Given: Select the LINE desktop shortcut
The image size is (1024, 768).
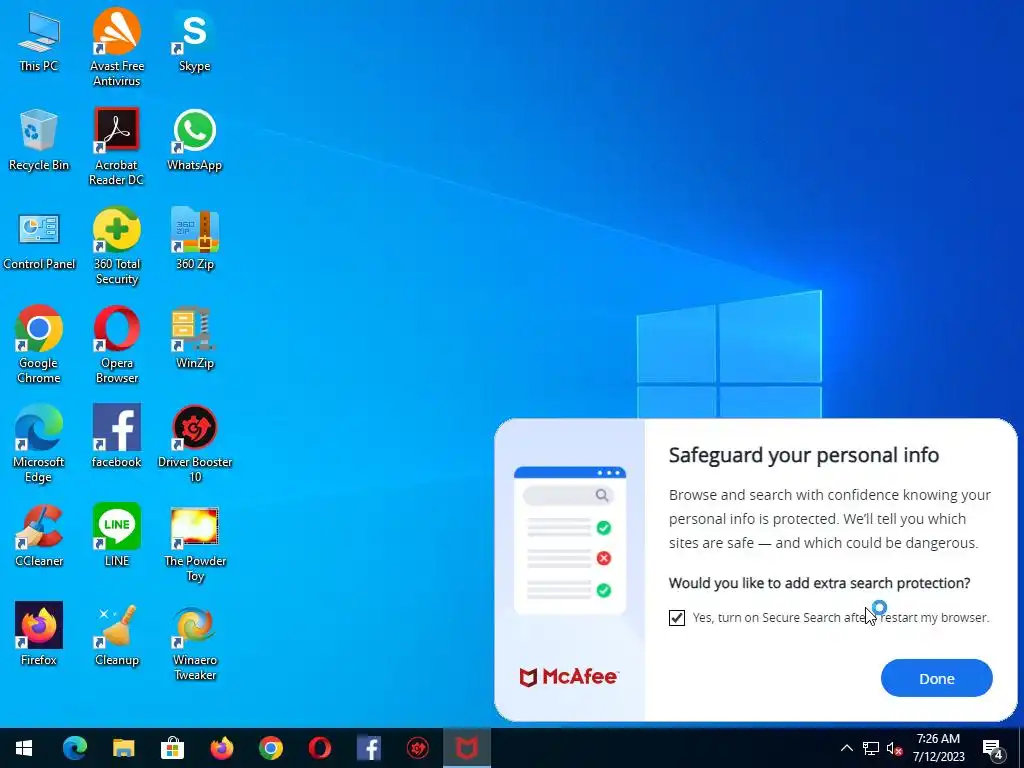Looking at the screenshot, I should click(x=116, y=536).
